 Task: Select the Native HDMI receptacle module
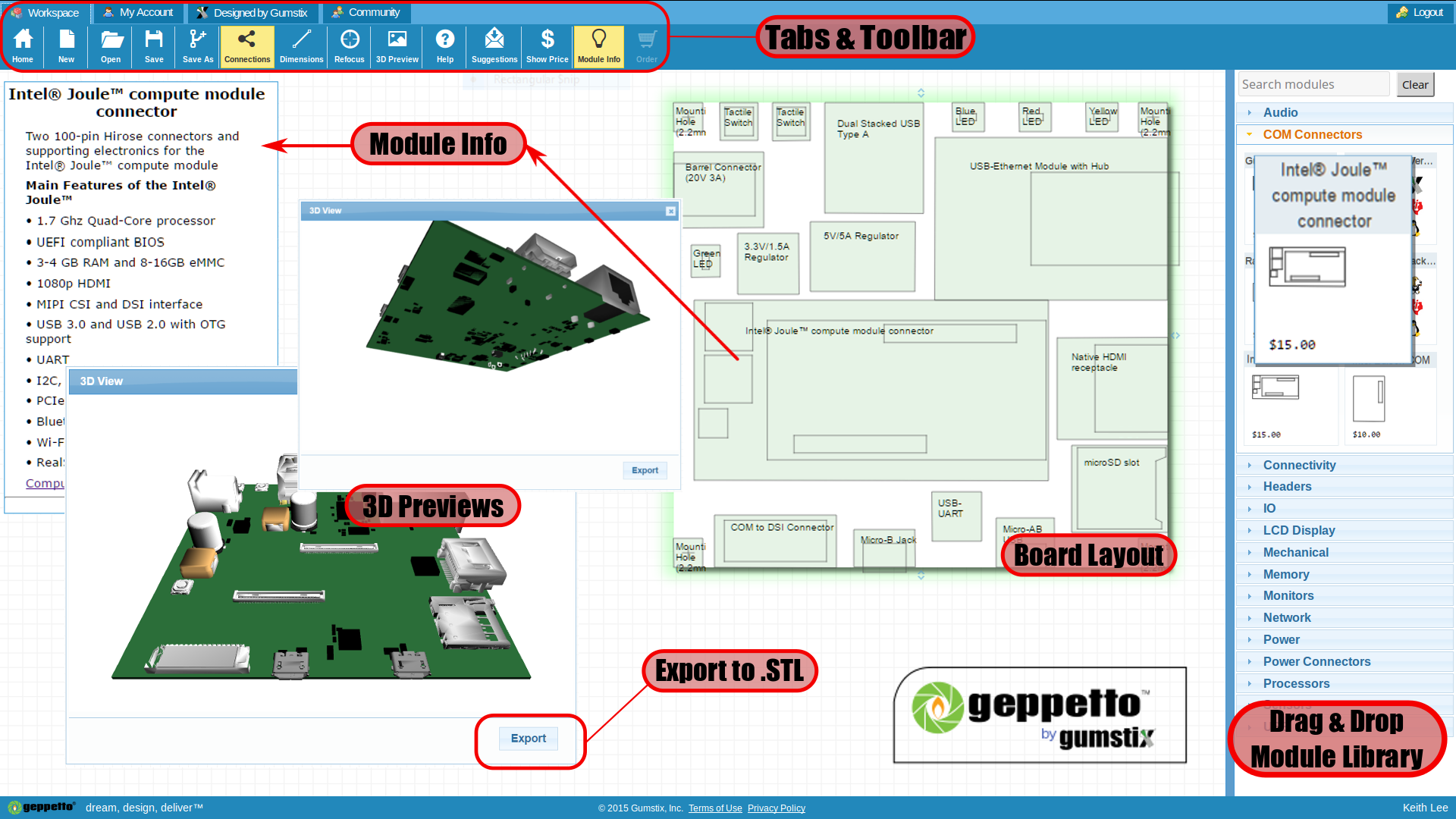[x=1112, y=389]
